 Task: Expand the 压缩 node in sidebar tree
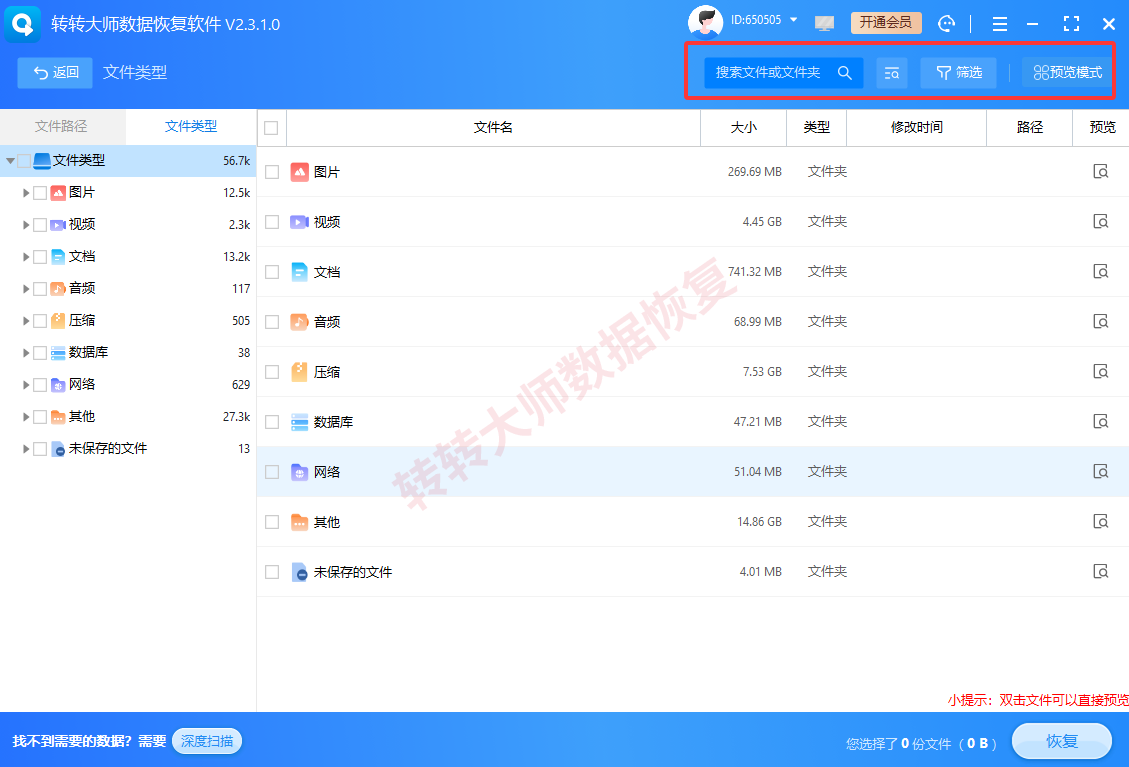[26, 321]
